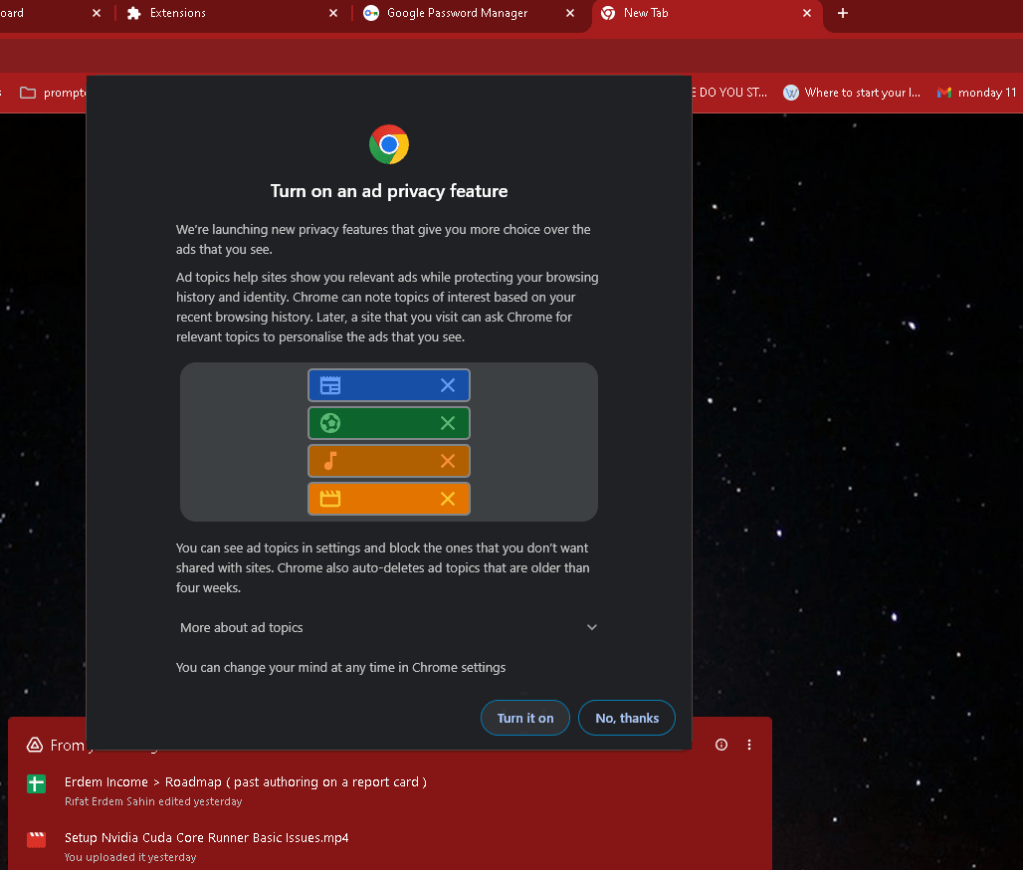This screenshot has height=870, width=1023.
Task: Click Turn on an ad privacy feature heading
Action: [389, 191]
